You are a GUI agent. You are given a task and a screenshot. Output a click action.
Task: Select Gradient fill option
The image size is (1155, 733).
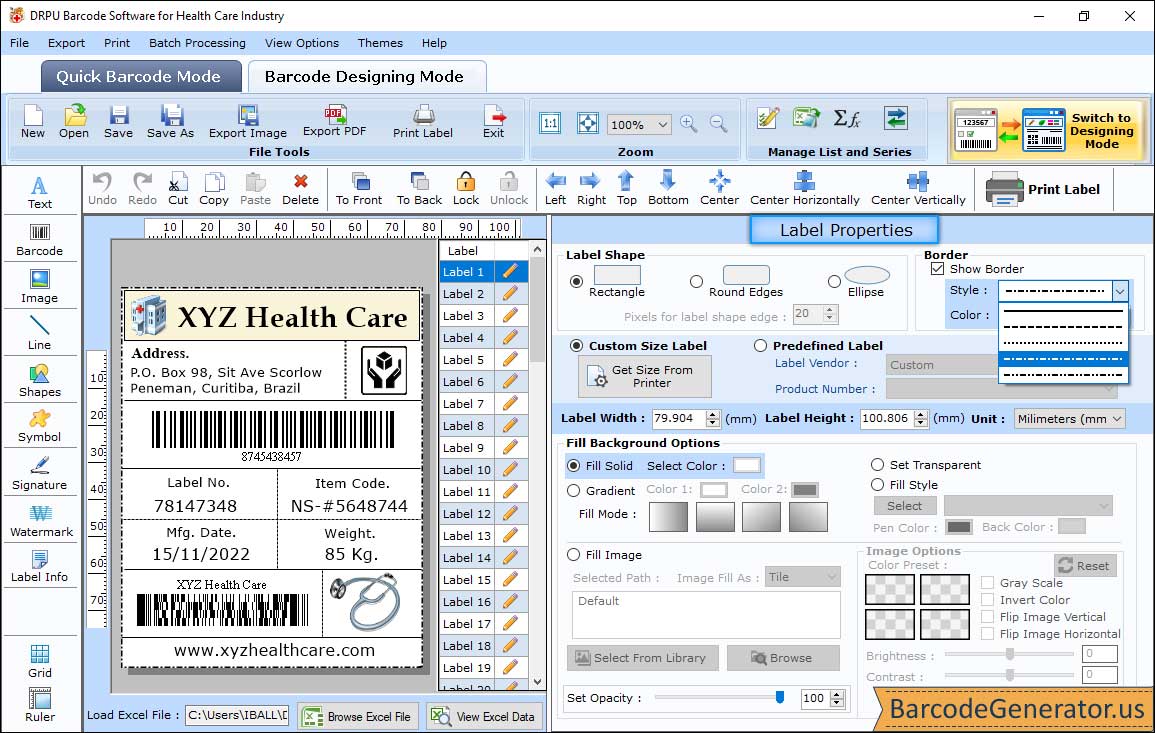tap(574, 491)
